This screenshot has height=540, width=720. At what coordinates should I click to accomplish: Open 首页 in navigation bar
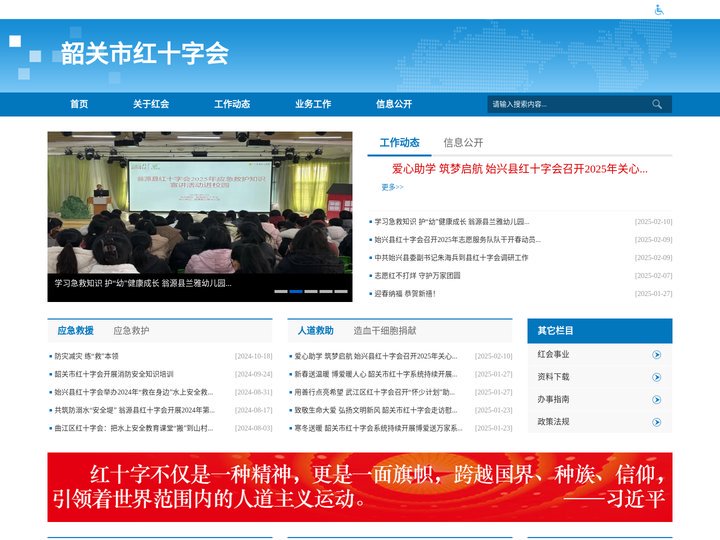tap(79, 104)
